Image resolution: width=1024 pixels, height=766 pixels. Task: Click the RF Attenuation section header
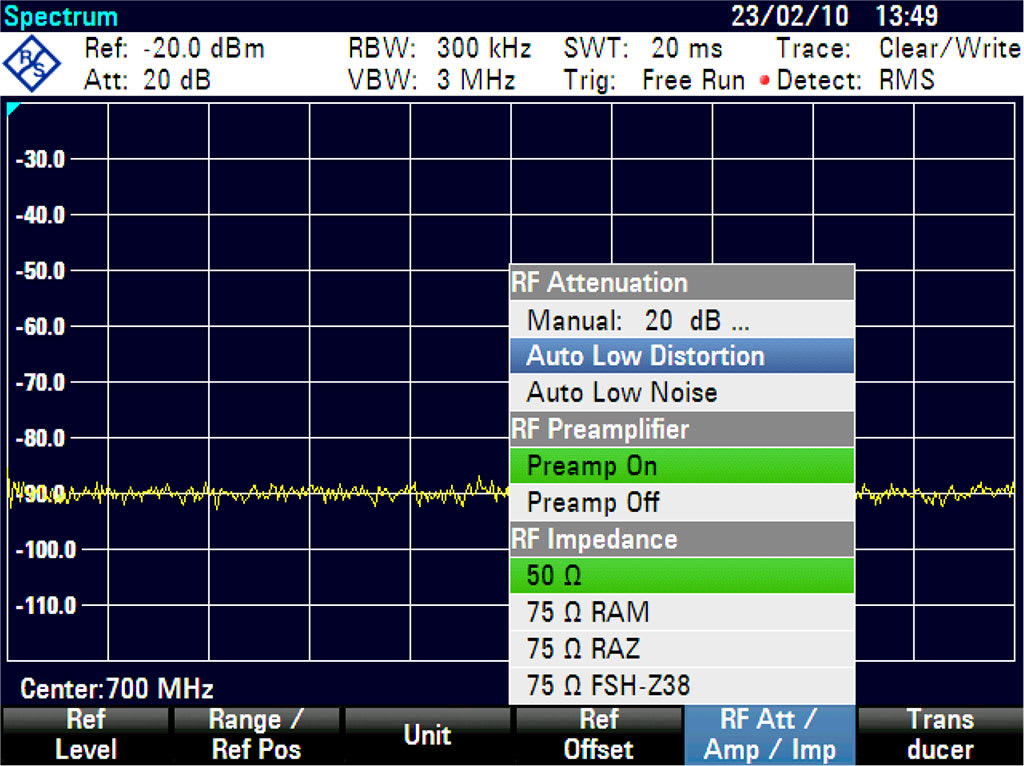[682, 283]
